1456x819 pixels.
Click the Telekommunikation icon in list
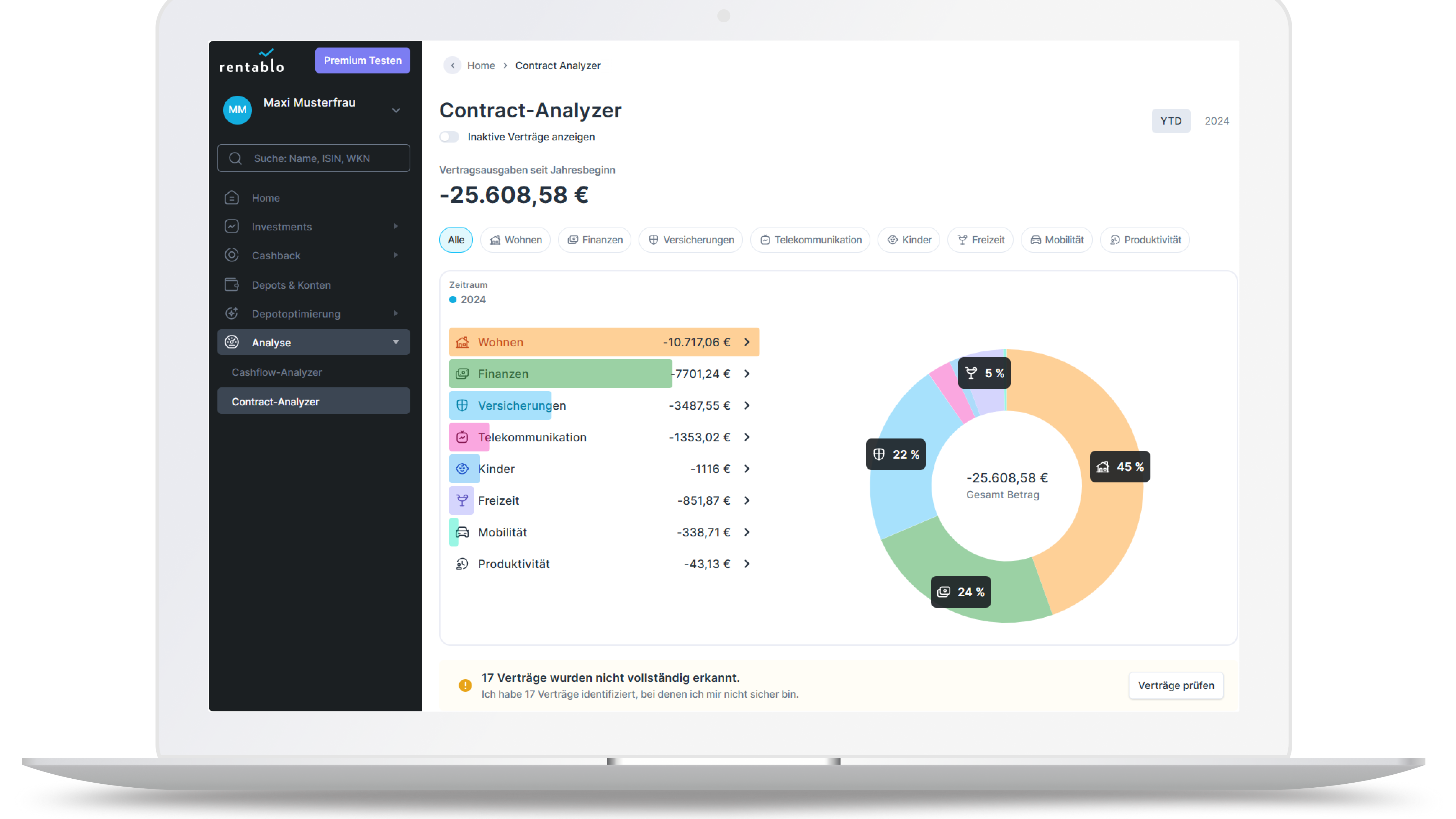click(x=462, y=437)
